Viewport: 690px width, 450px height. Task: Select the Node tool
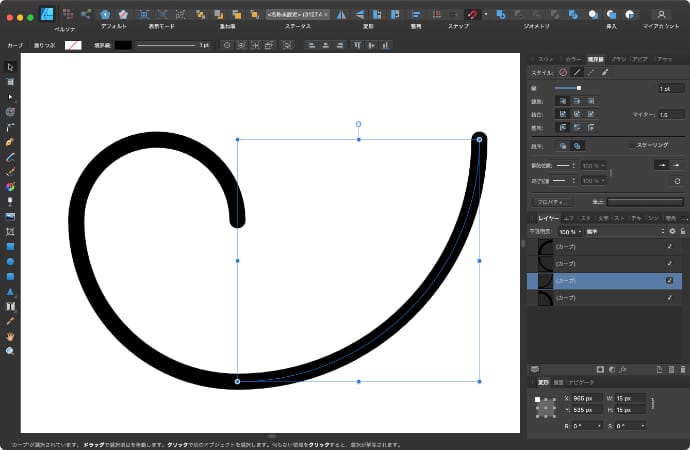[10, 96]
